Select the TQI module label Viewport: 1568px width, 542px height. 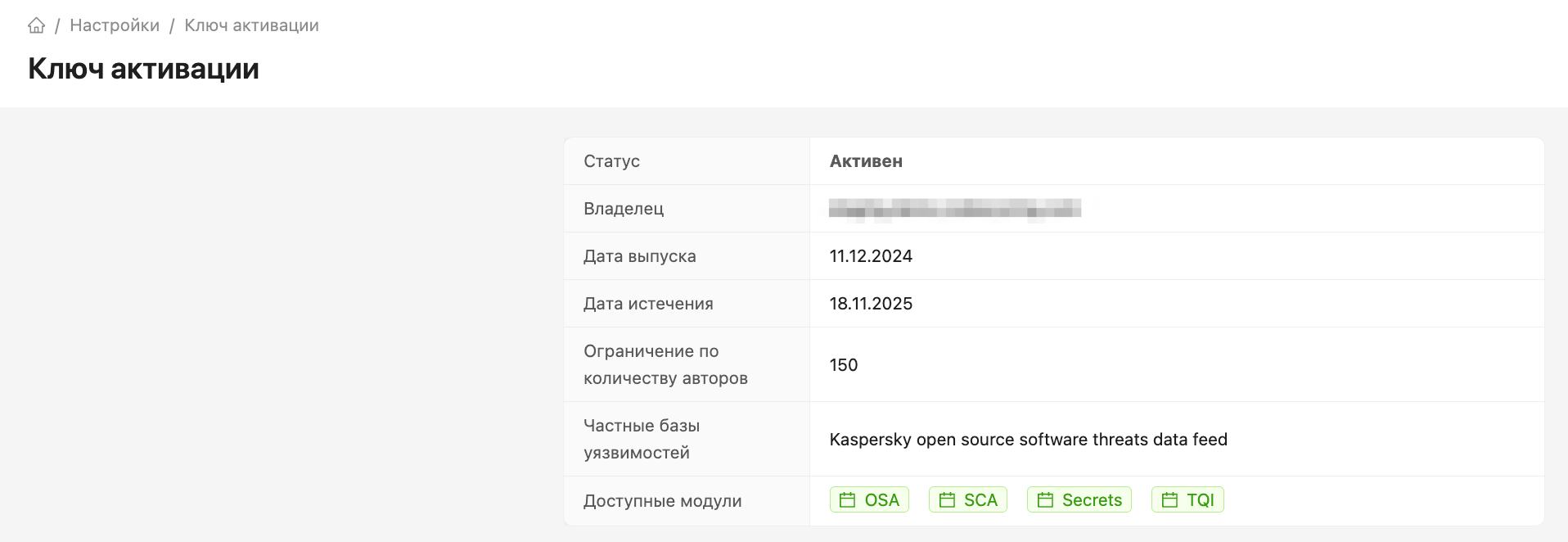click(x=1201, y=500)
